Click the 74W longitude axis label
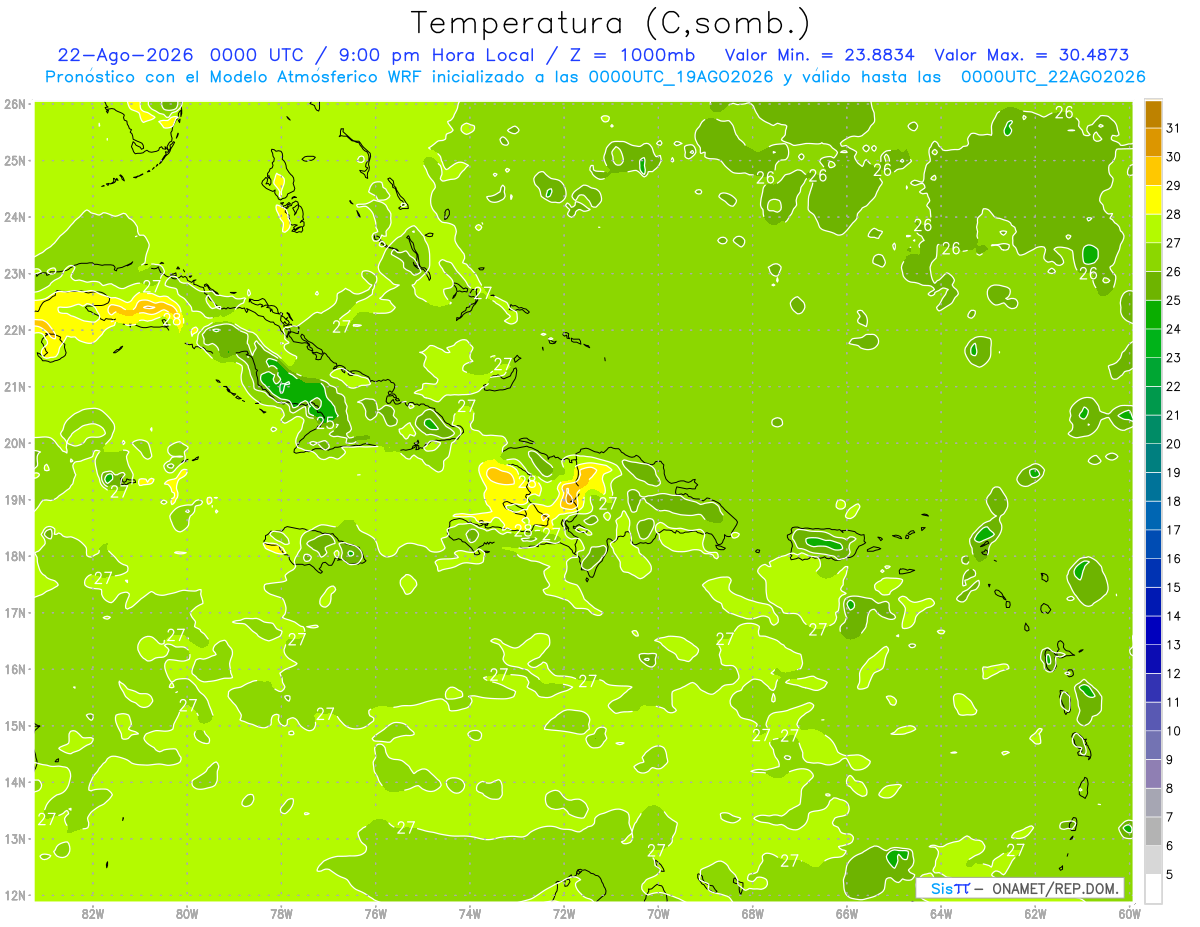 pos(470,913)
